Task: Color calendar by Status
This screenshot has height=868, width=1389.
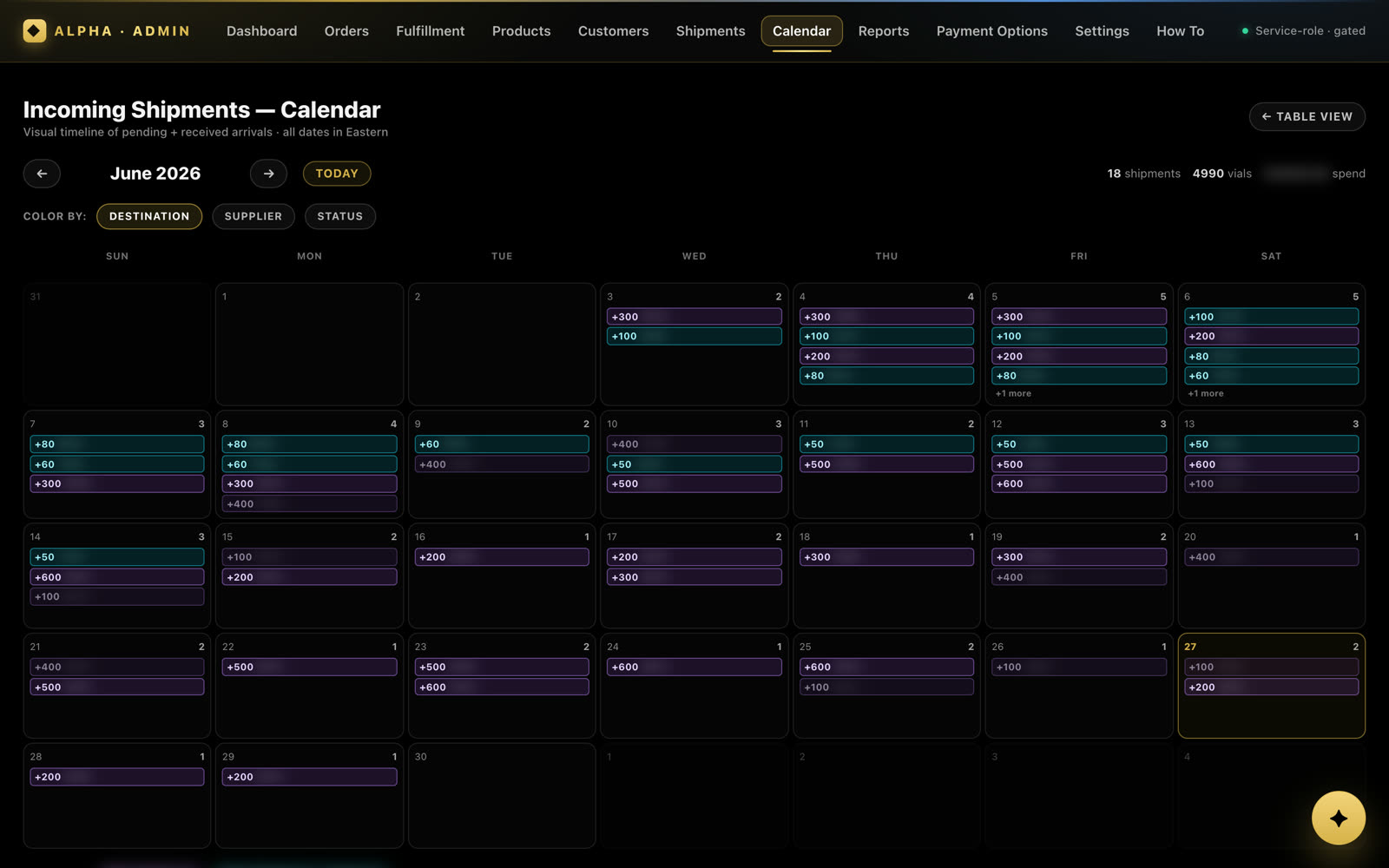Action: [339, 216]
